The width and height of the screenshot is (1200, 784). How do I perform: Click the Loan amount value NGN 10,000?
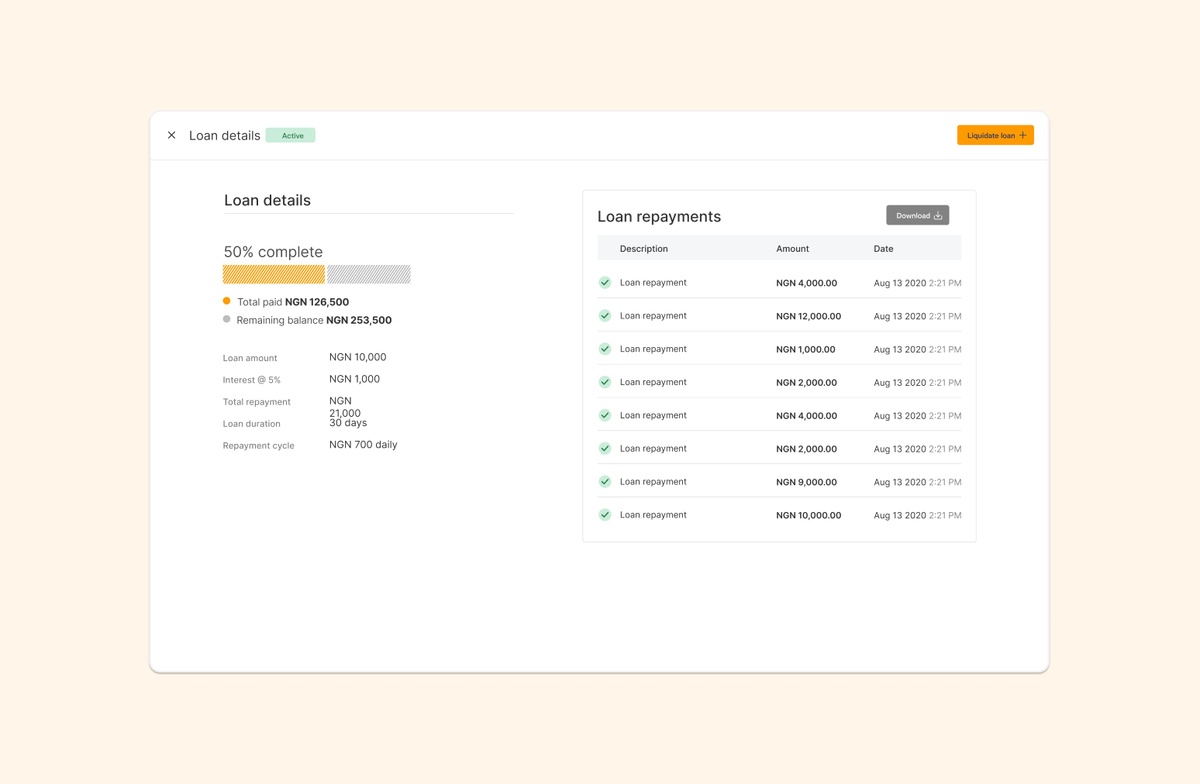click(358, 357)
